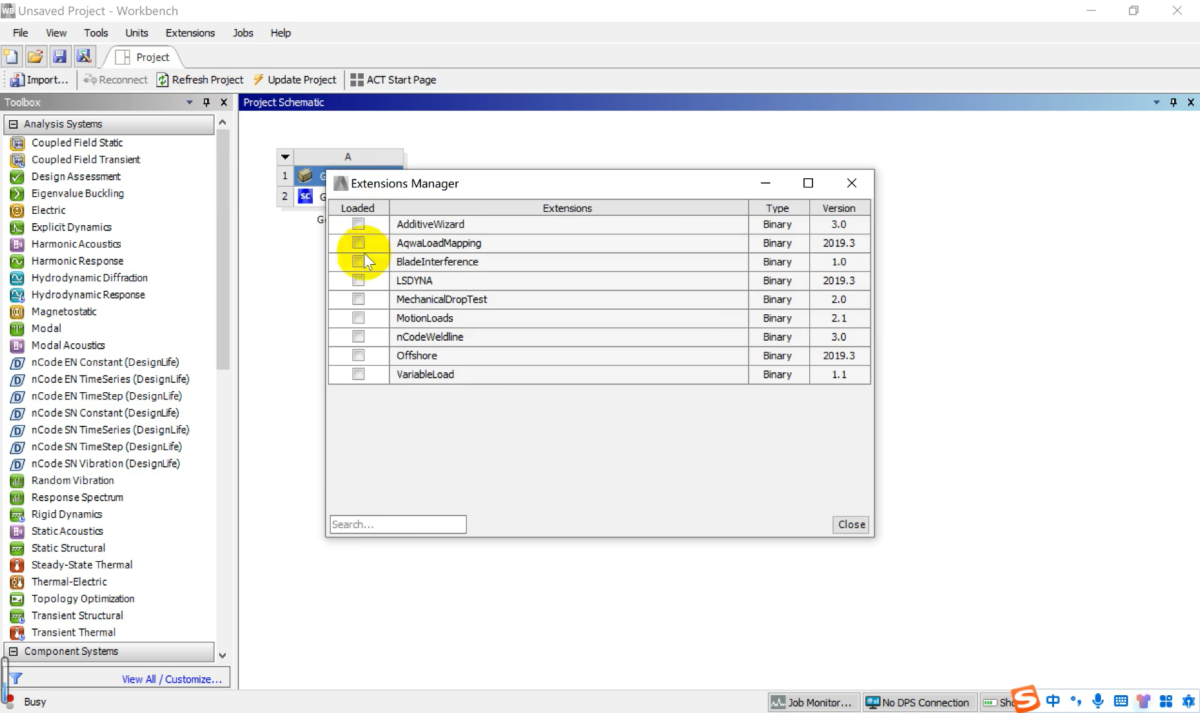Image resolution: width=1200 pixels, height=713 pixels.
Task: Click View All / Customize link
Action: [172, 679]
